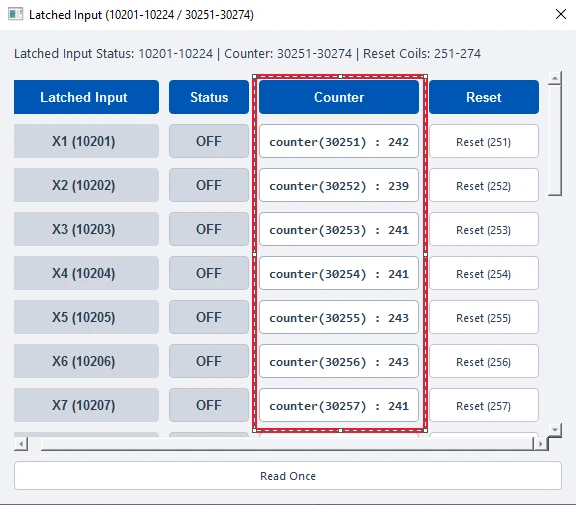The image size is (576, 505).
Task: Click Reset (252) button
Action: (x=484, y=185)
